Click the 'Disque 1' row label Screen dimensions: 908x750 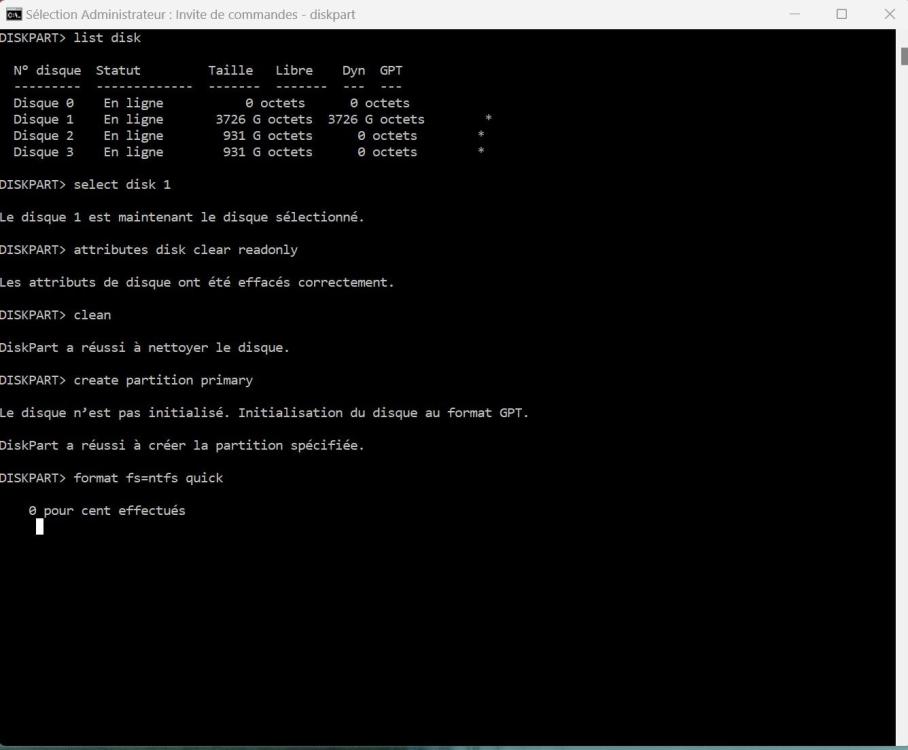coord(43,119)
